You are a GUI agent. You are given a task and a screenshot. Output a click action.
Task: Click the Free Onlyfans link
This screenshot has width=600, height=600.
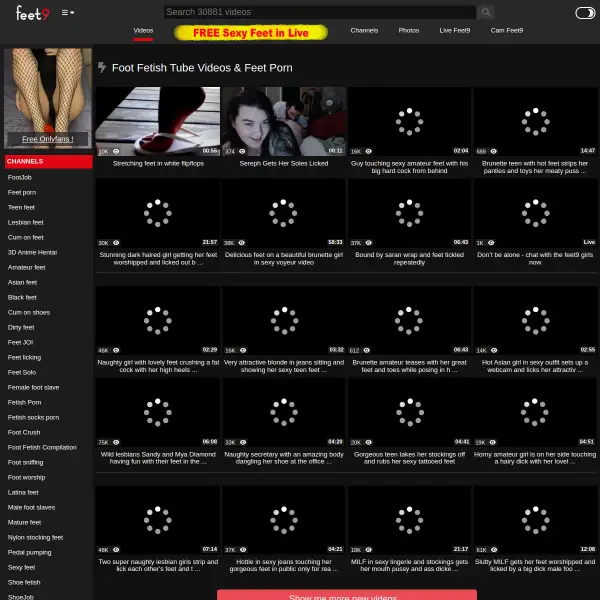(47, 139)
